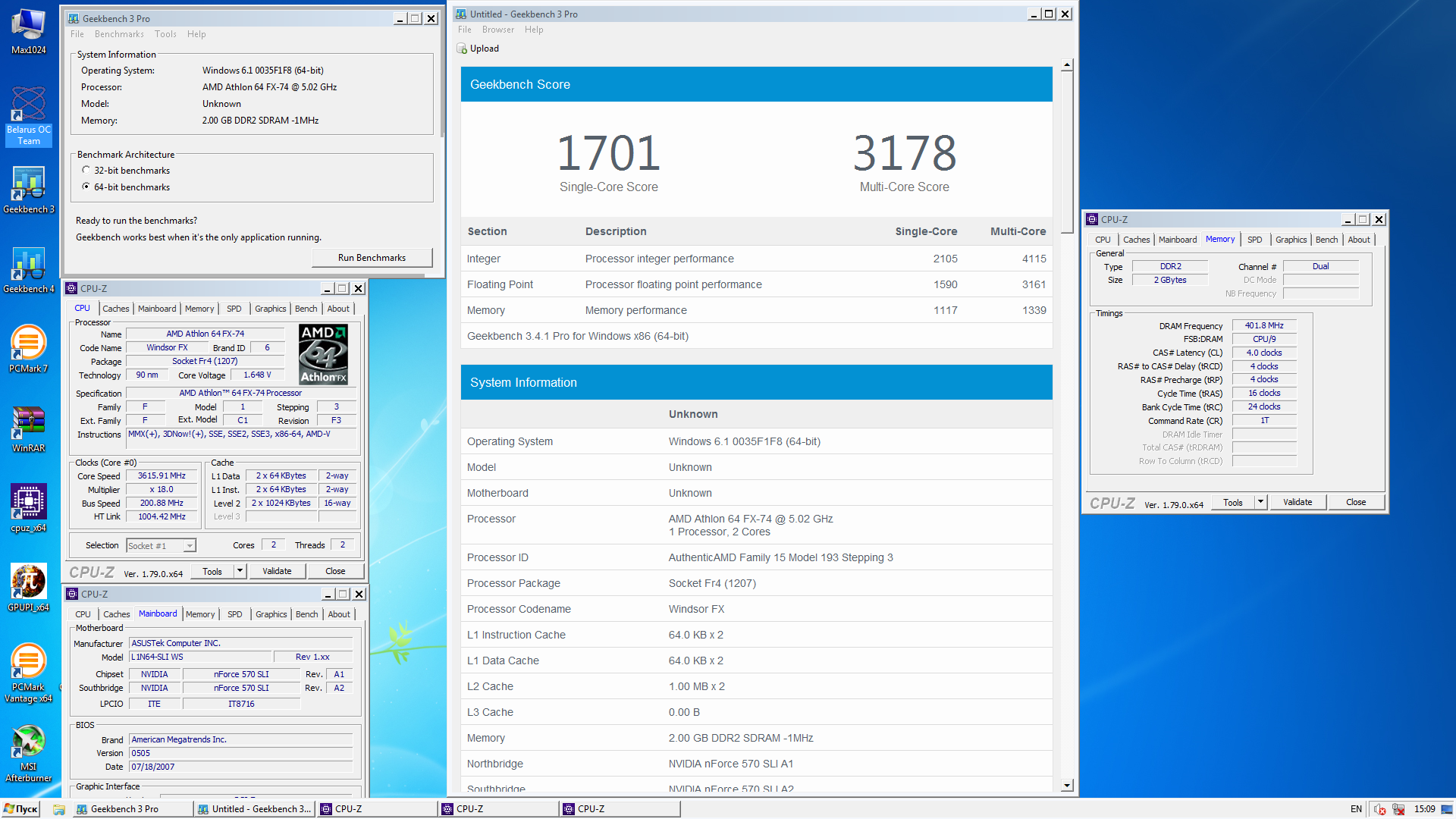Select 64-bit benchmarks radio button
The height and width of the screenshot is (819, 1456).
(x=86, y=187)
